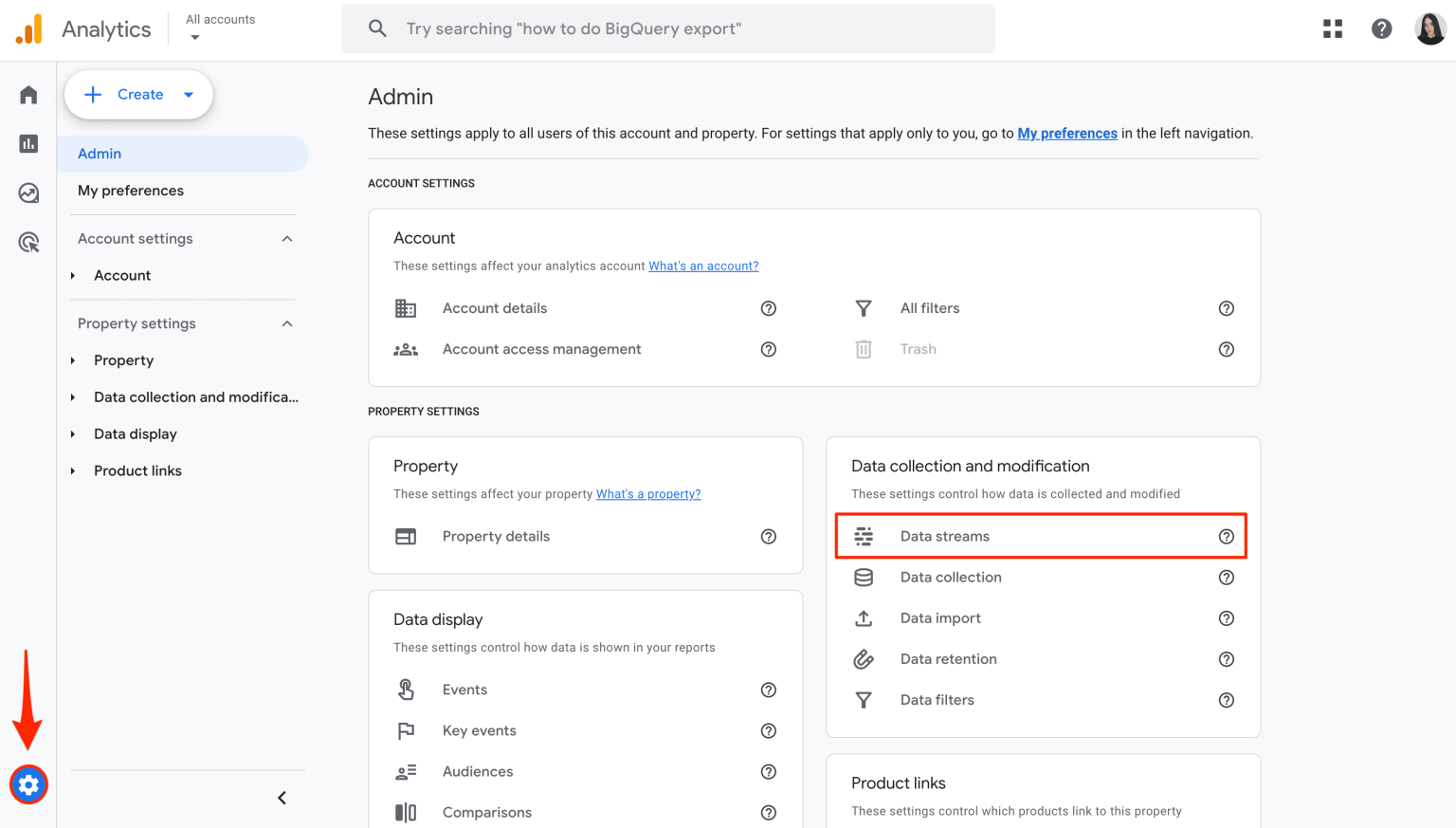Click help icon next to Data streams
This screenshot has height=828, width=1456.
coord(1226,537)
